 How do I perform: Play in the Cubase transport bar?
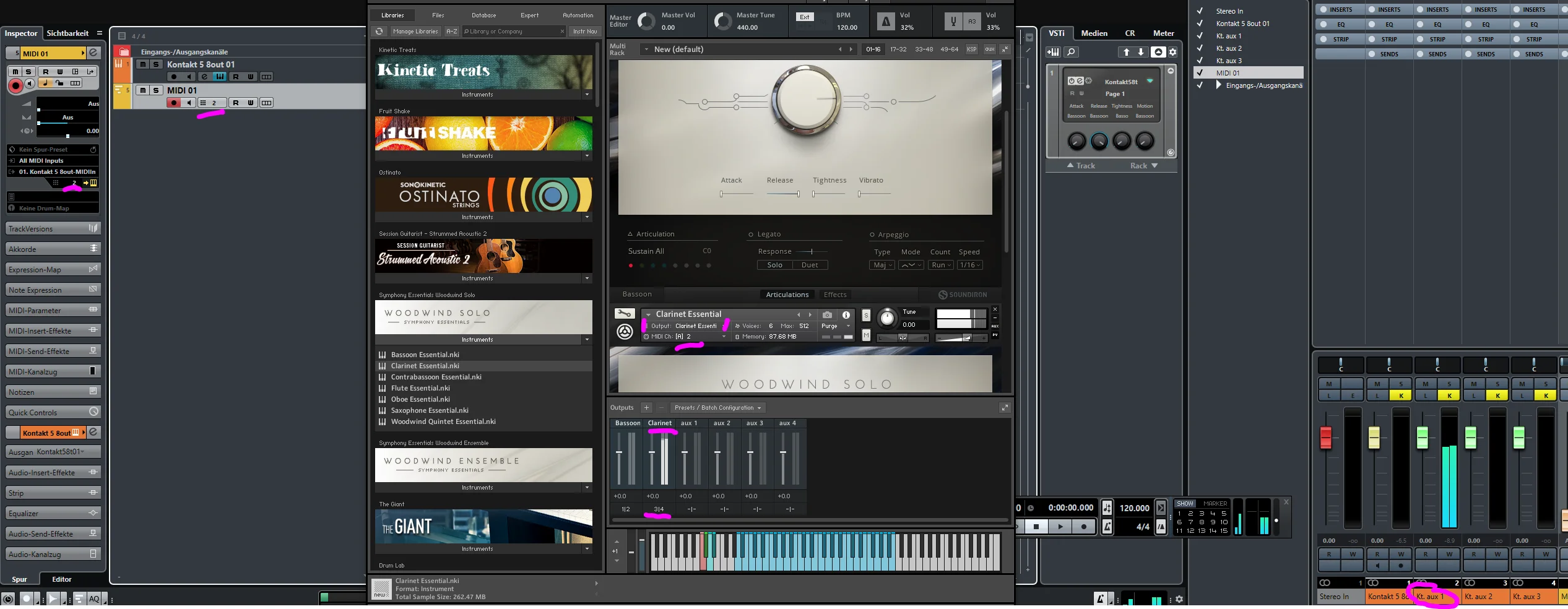(1060, 527)
